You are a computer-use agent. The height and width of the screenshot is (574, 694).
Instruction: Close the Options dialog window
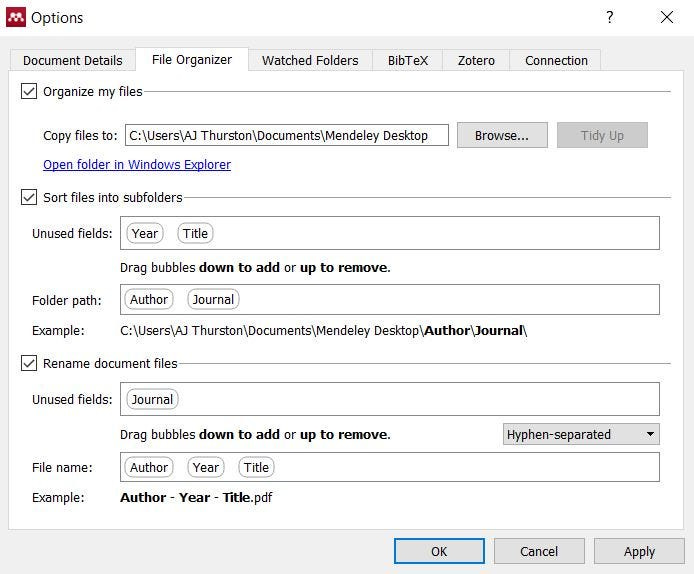[x=667, y=17]
